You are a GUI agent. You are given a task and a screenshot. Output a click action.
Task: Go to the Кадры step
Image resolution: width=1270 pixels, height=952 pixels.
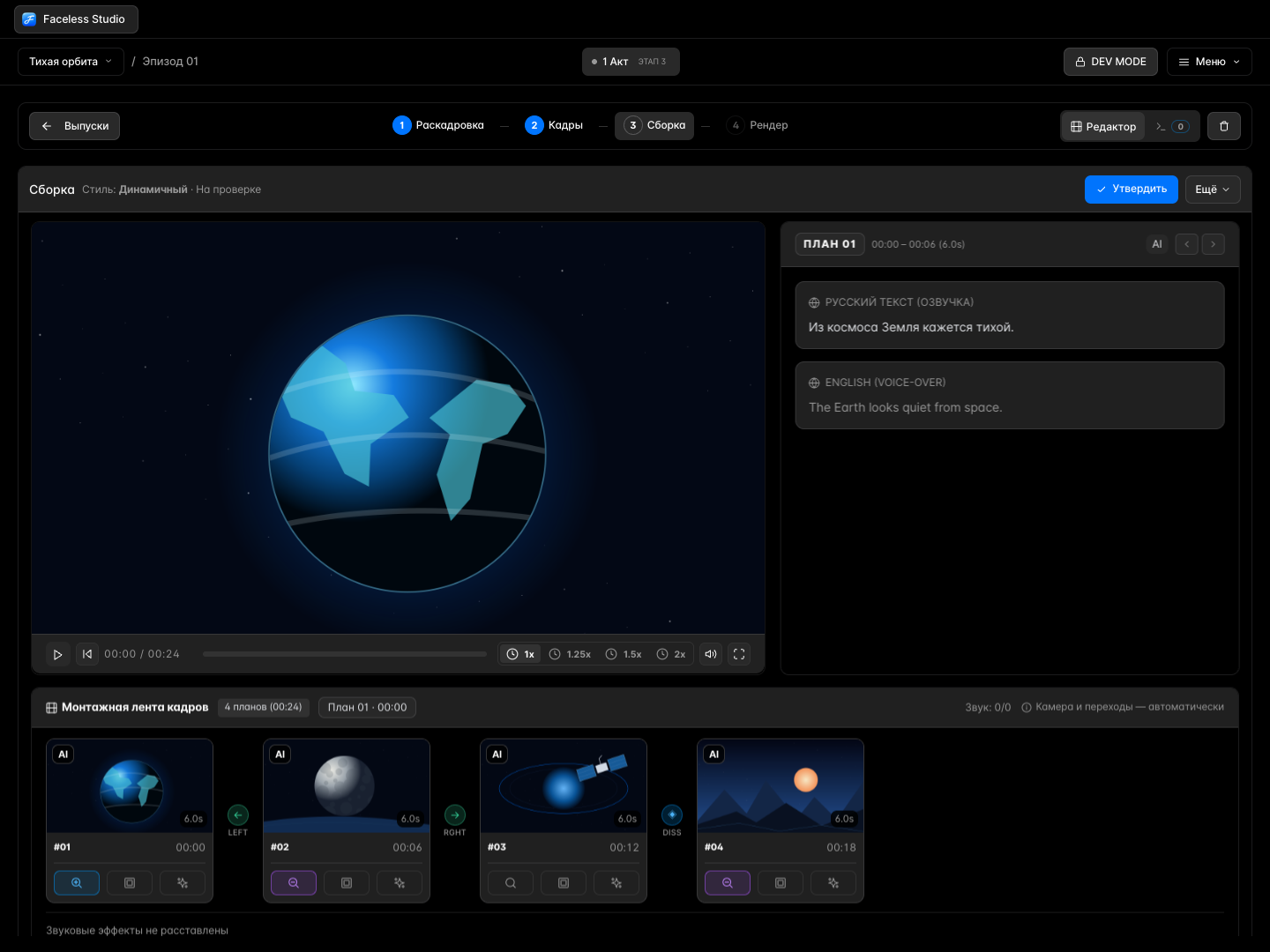click(x=554, y=125)
